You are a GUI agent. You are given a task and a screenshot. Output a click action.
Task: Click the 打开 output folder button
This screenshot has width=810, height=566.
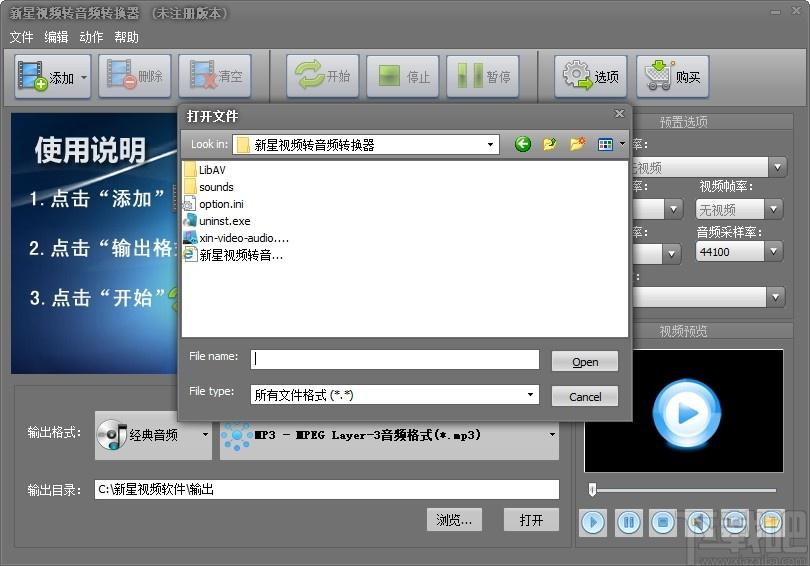click(531, 520)
